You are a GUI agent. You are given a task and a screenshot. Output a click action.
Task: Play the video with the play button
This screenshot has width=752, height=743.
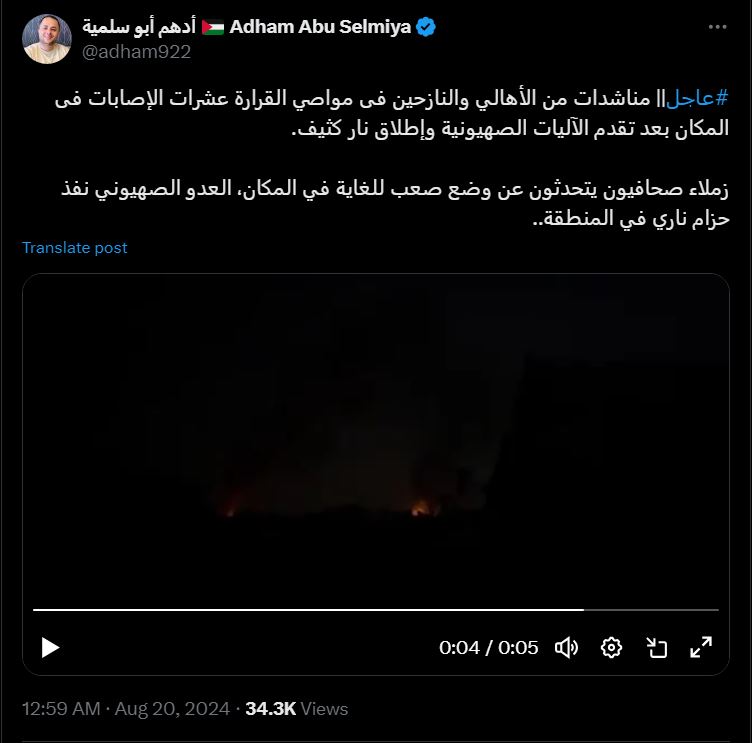tap(50, 648)
